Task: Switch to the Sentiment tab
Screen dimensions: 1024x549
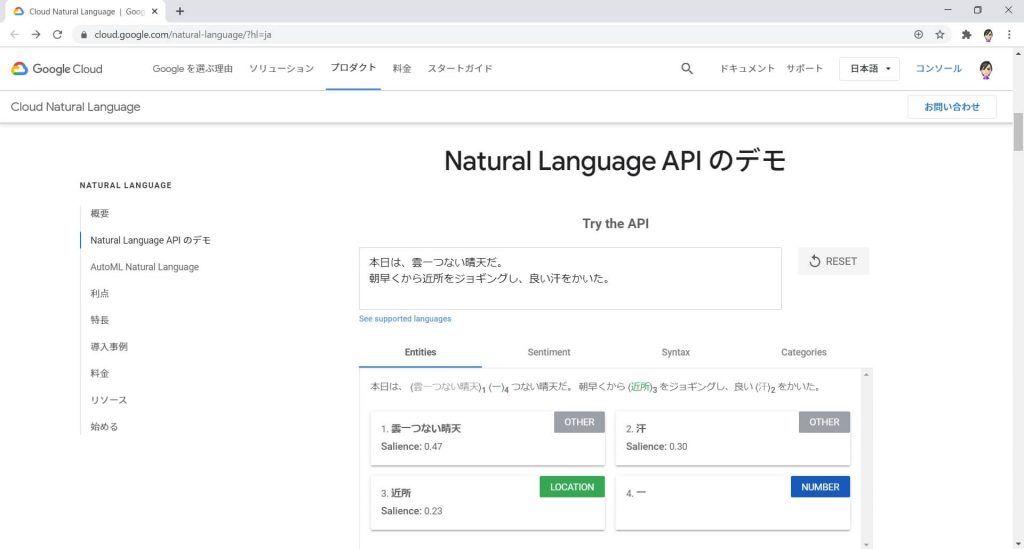Action: (x=549, y=353)
